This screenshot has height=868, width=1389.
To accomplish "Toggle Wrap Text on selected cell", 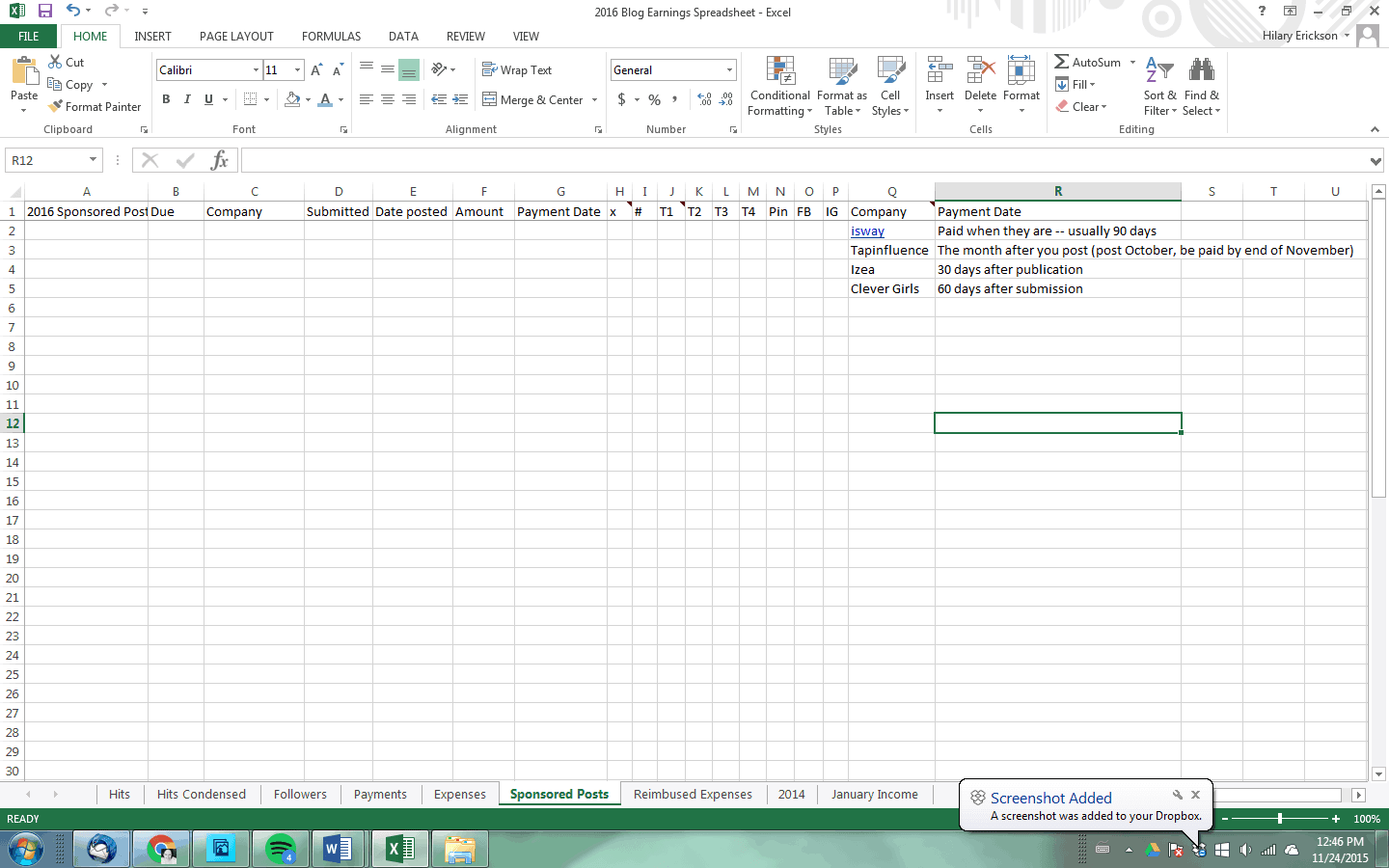I will pos(517,69).
